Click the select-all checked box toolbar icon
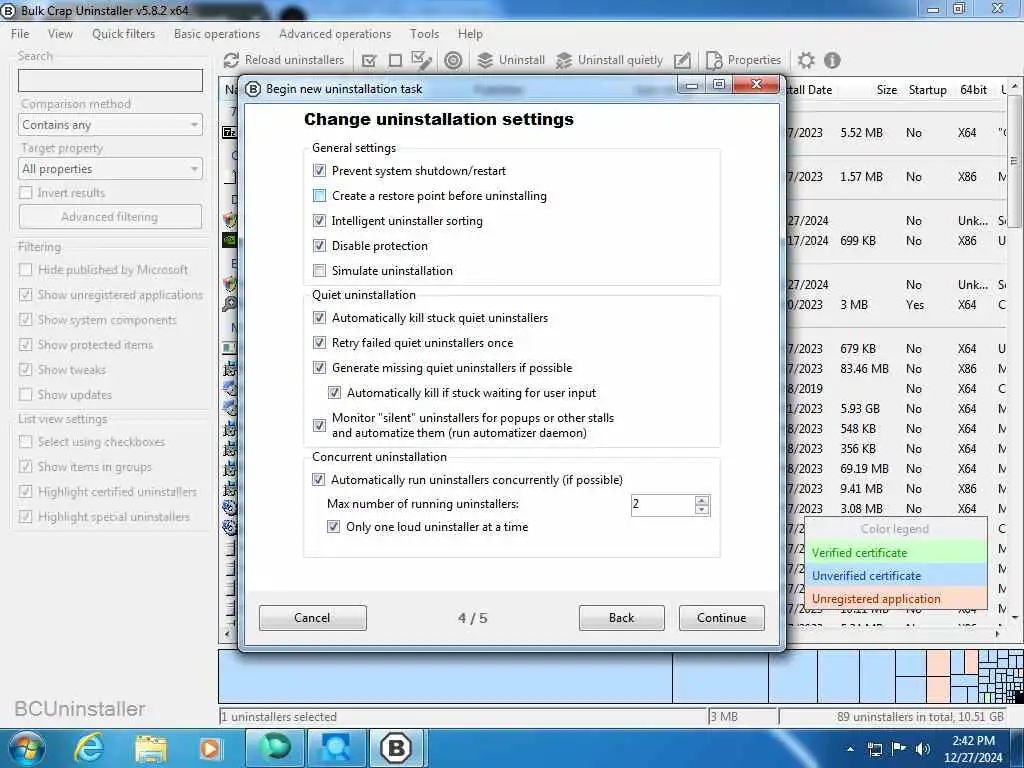The width and height of the screenshot is (1024, 768). point(369,61)
